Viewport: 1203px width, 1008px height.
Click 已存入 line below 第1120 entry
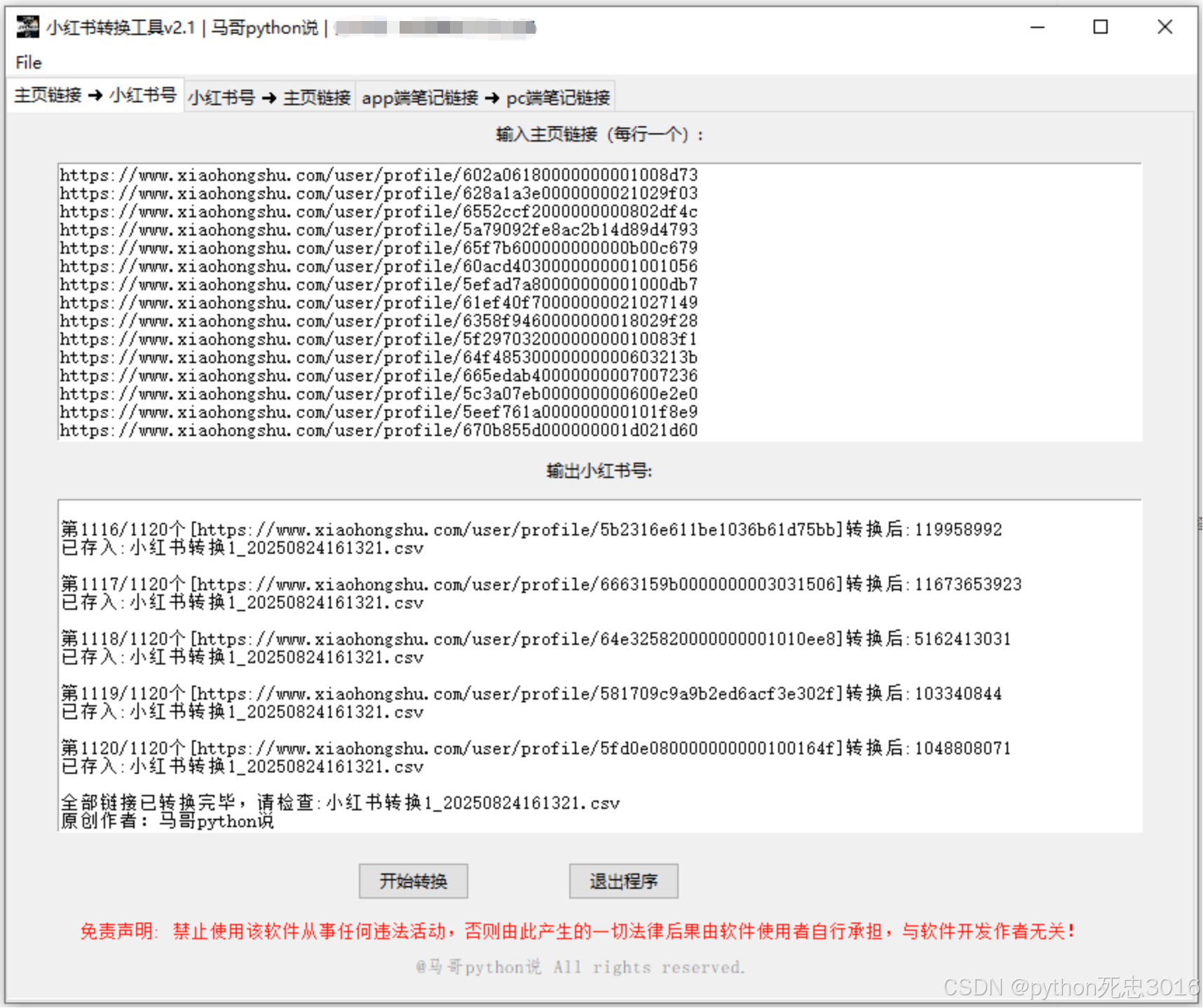click(243, 766)
